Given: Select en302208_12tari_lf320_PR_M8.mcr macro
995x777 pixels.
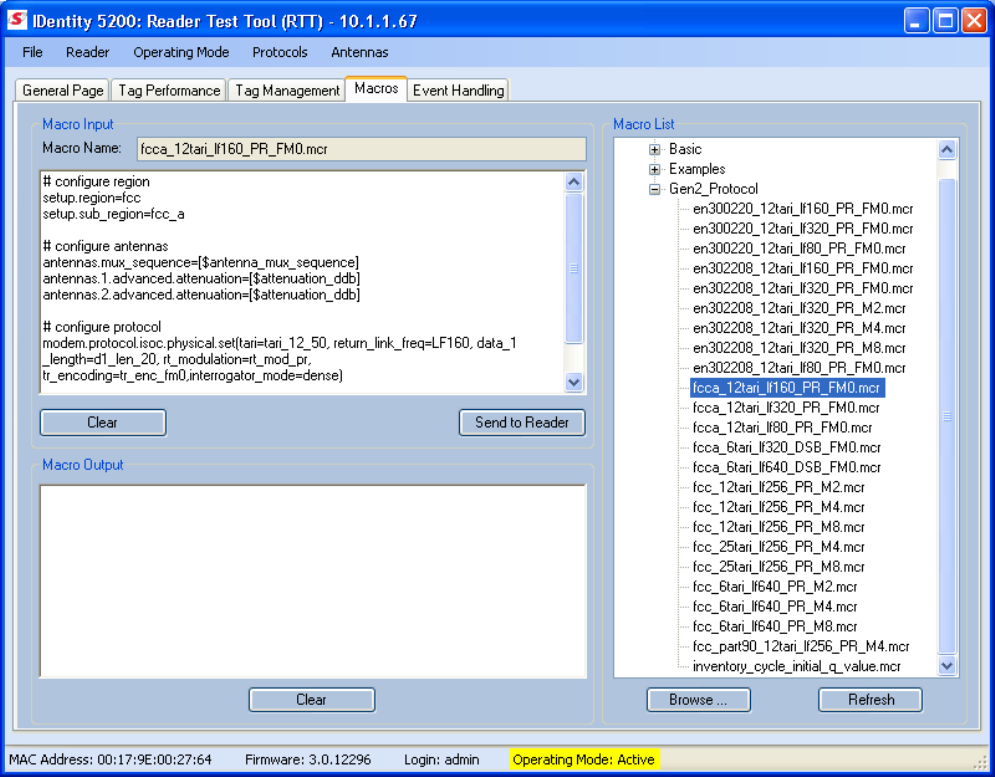Looking at the screenshot, I should [799, 348].
